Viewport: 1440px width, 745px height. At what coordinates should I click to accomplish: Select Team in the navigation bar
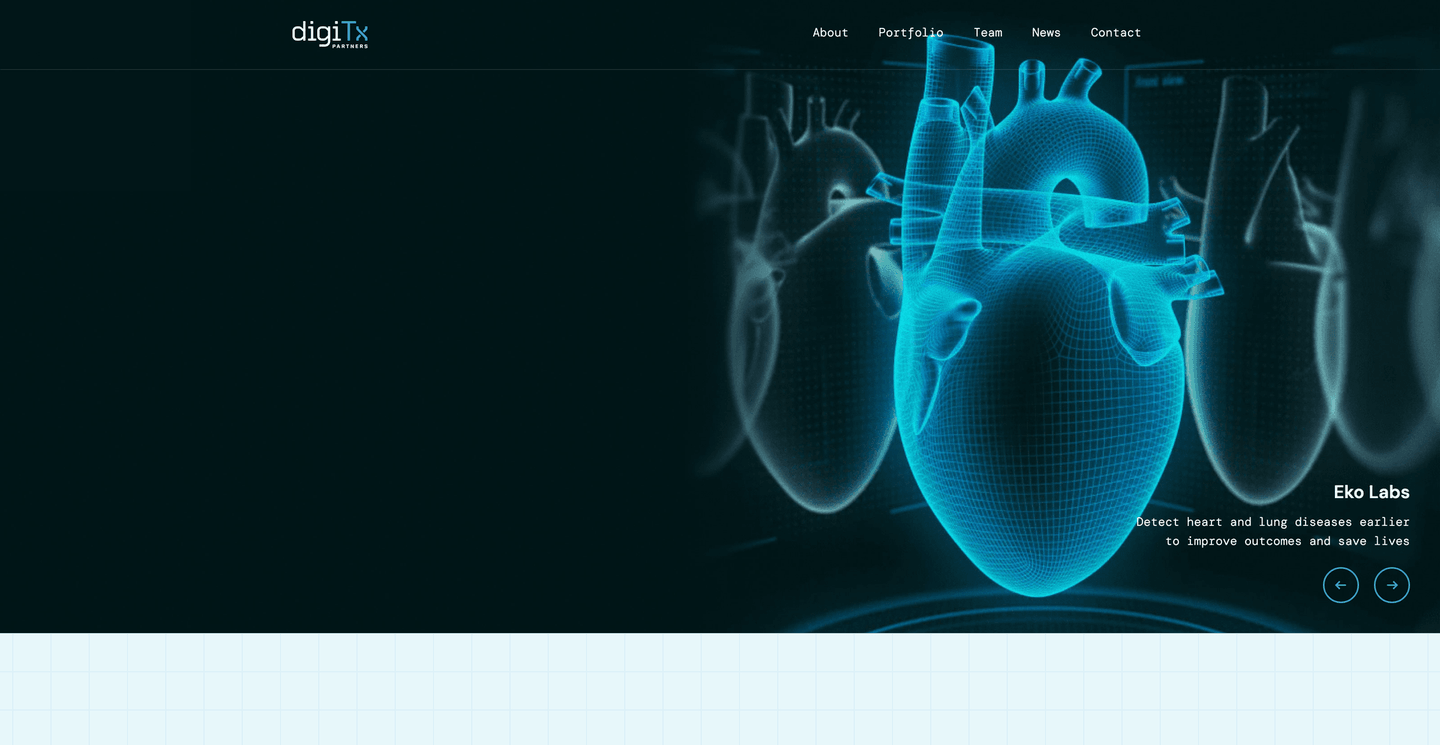987,32
